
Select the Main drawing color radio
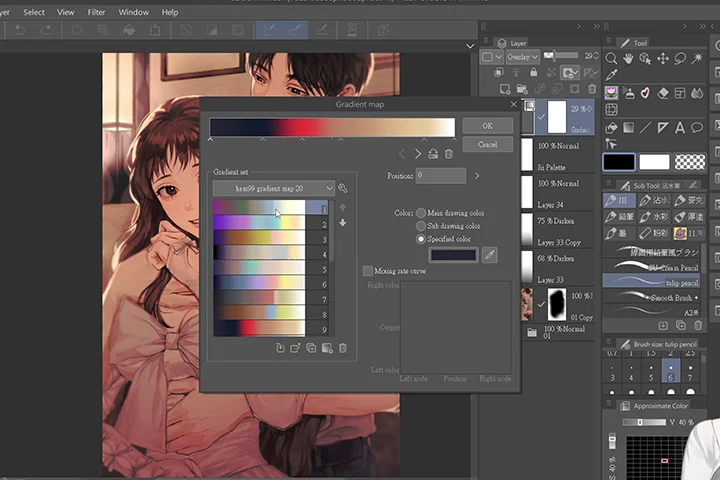pyautogui.click(x=421, y=213)
